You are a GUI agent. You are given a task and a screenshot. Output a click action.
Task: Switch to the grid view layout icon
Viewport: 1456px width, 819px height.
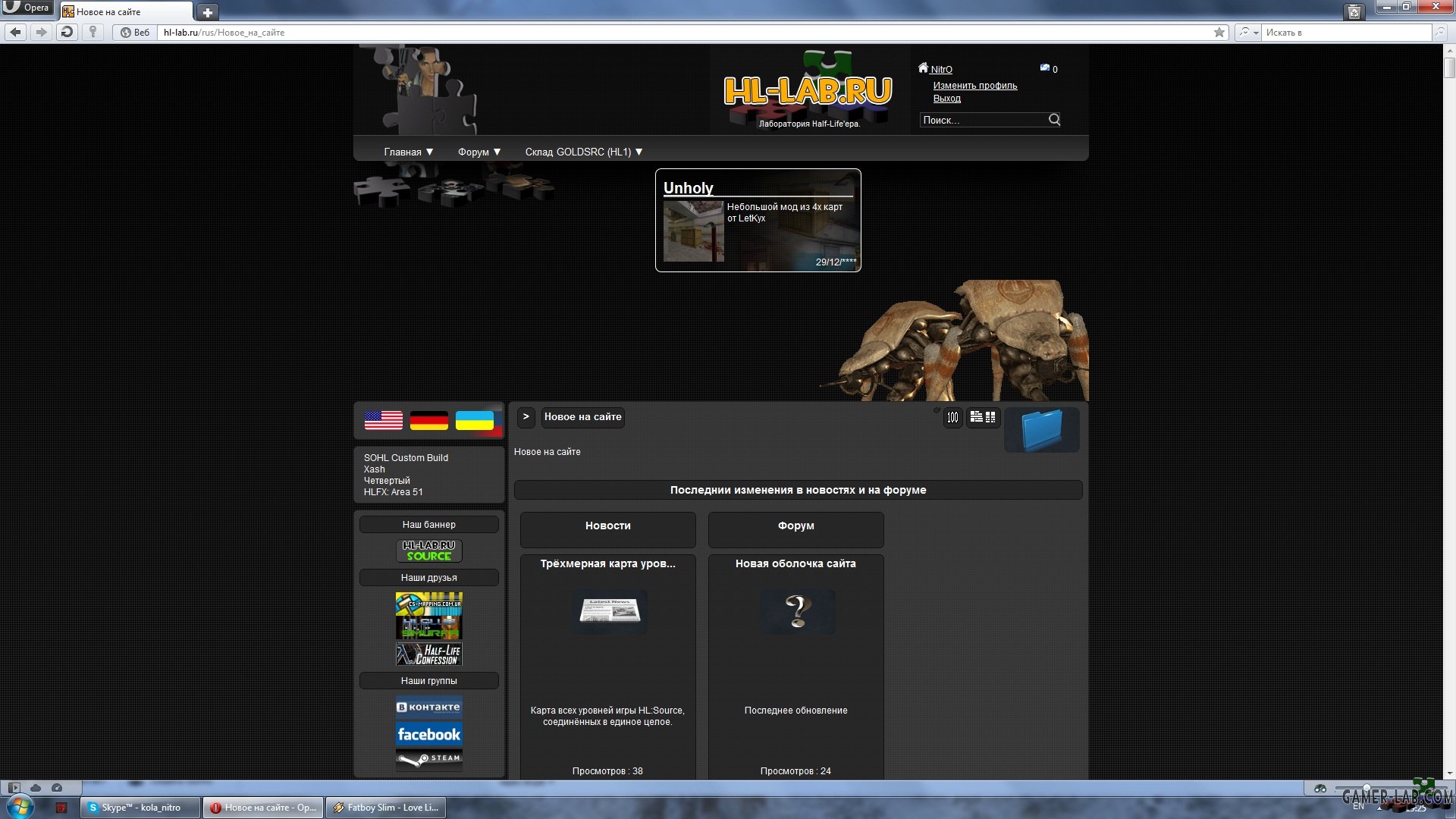click(x=990, y=417)
